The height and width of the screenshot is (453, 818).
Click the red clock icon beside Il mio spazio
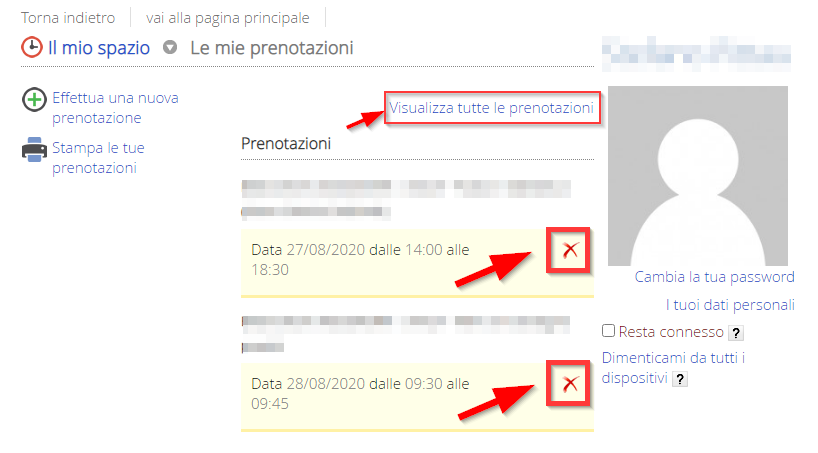(x=32, y=47)
